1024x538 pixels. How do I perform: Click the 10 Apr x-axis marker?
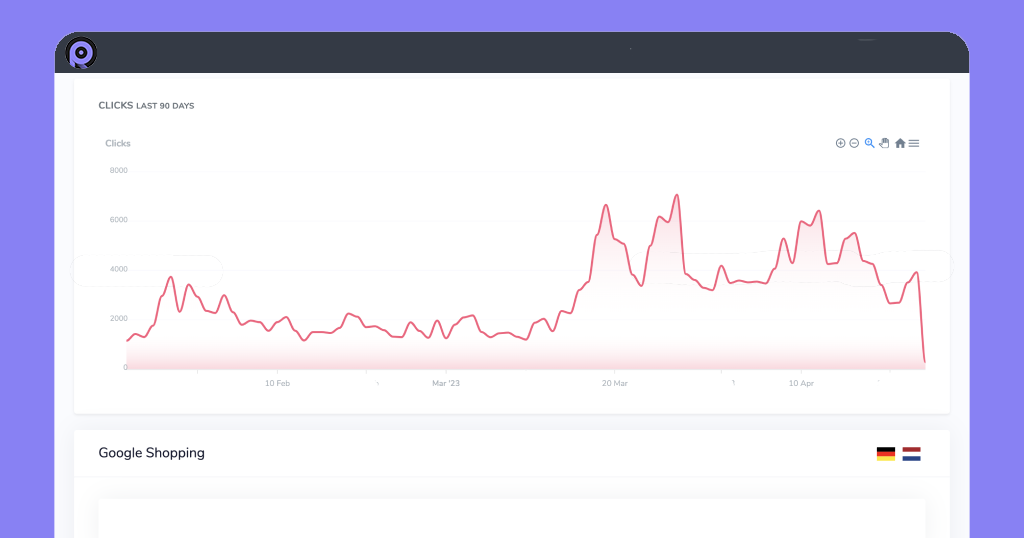pos(801,383)
